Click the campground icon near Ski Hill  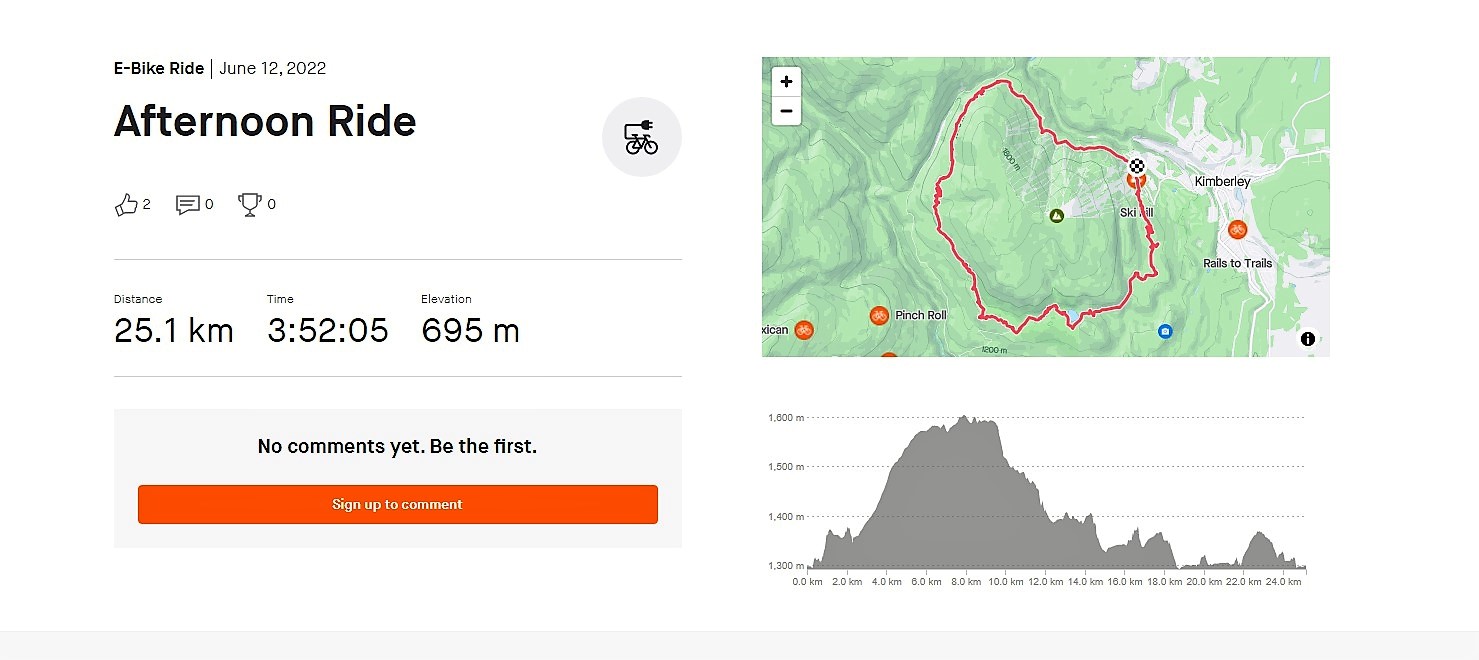pos(1055,216)
